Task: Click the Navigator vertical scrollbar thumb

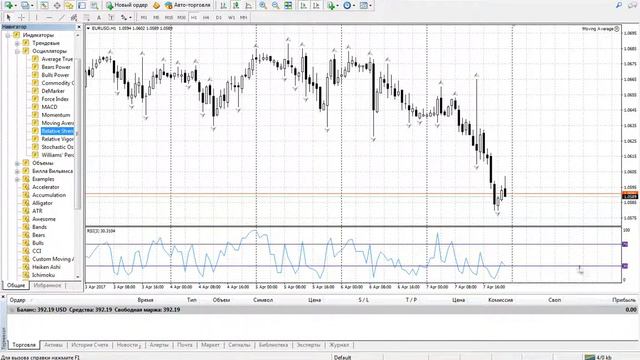Action: pyautogui.click(x=78, y=133)
